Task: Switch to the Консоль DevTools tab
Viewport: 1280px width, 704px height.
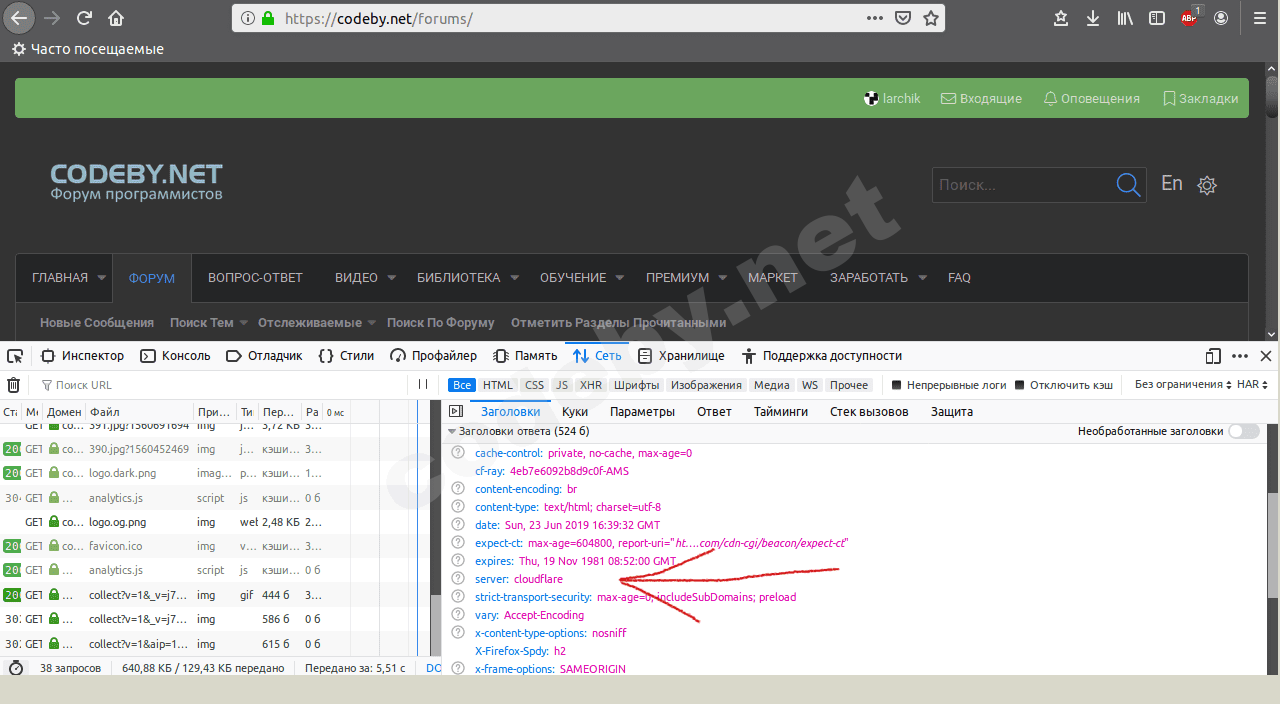Action: click(x=175, y=356)
